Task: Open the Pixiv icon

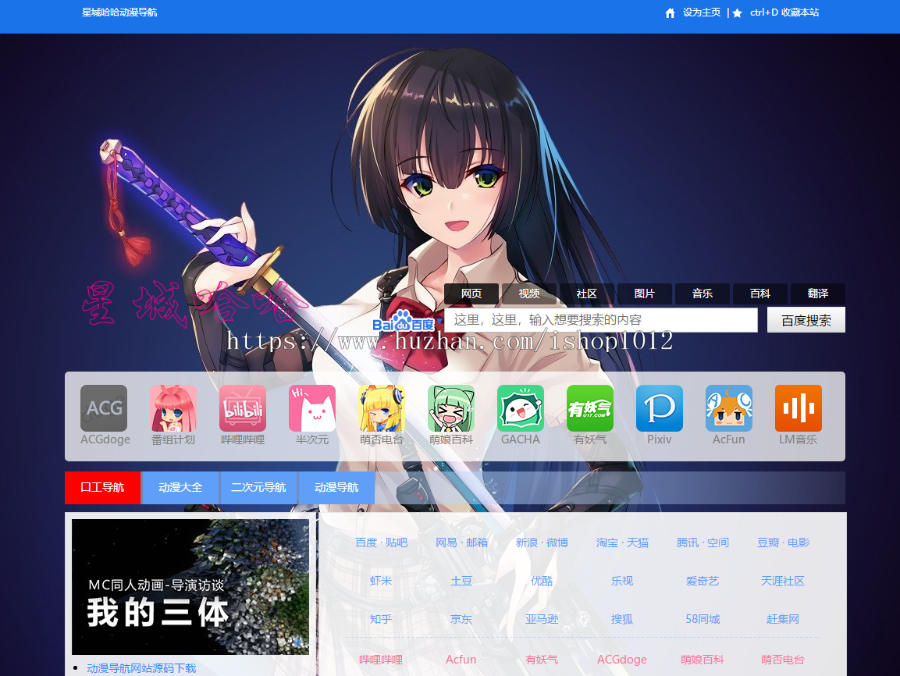Action: (x=660, y=408)
